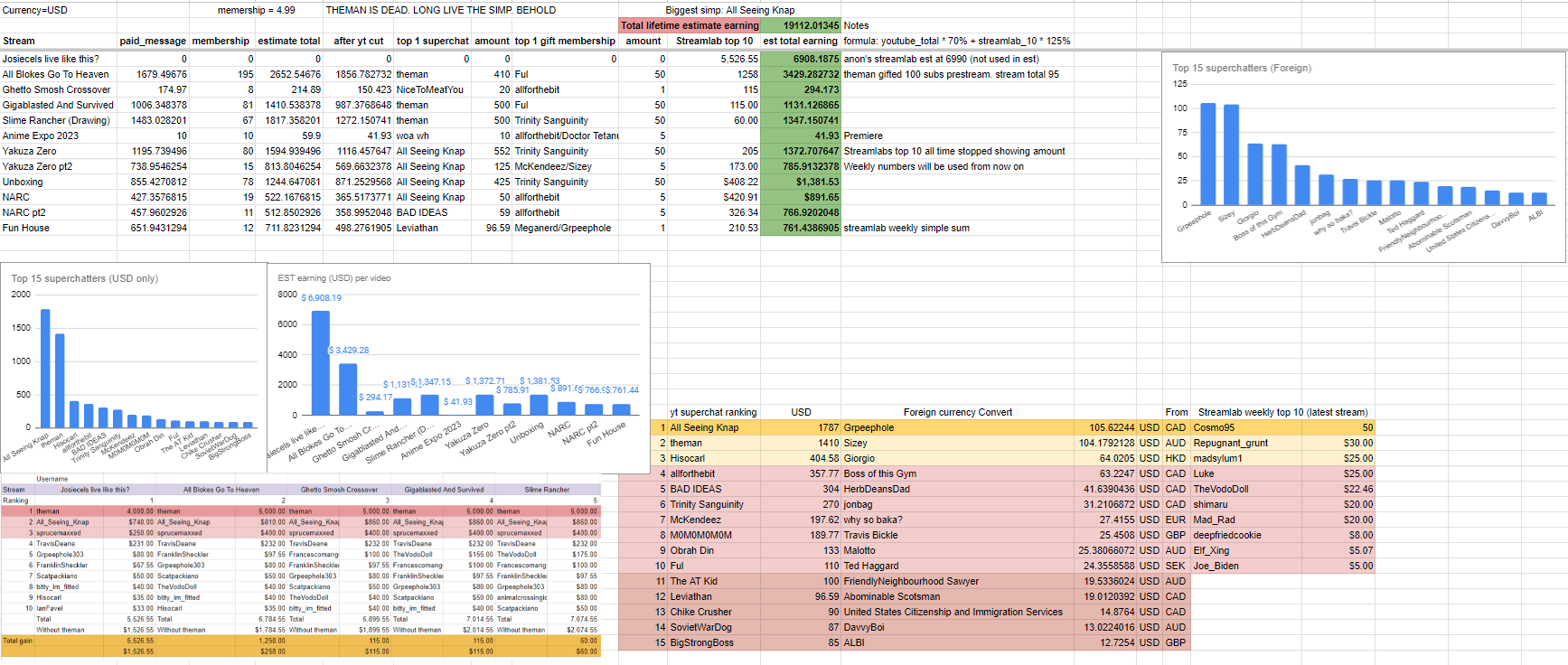
Task: Click the HKD currency code cell
Action: pyautogui.click(x=1176, y=458)
